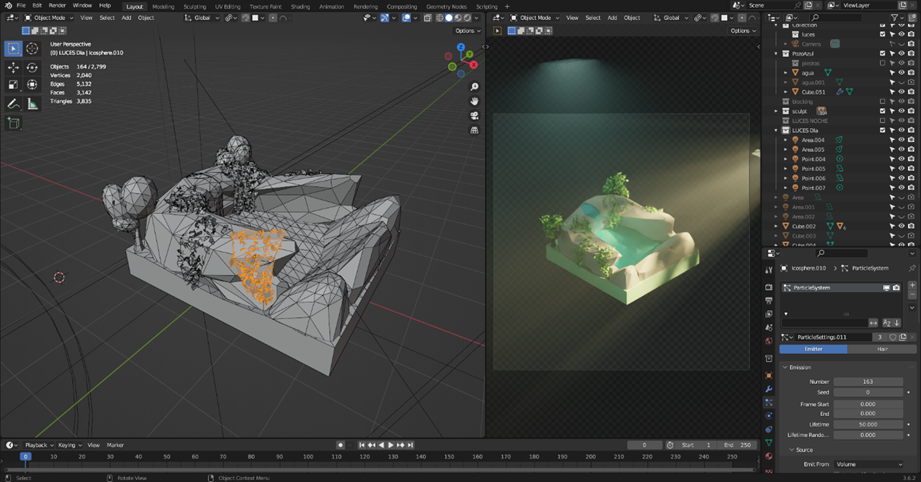
Task: Click the Lifetime value field
Action: 868,424
